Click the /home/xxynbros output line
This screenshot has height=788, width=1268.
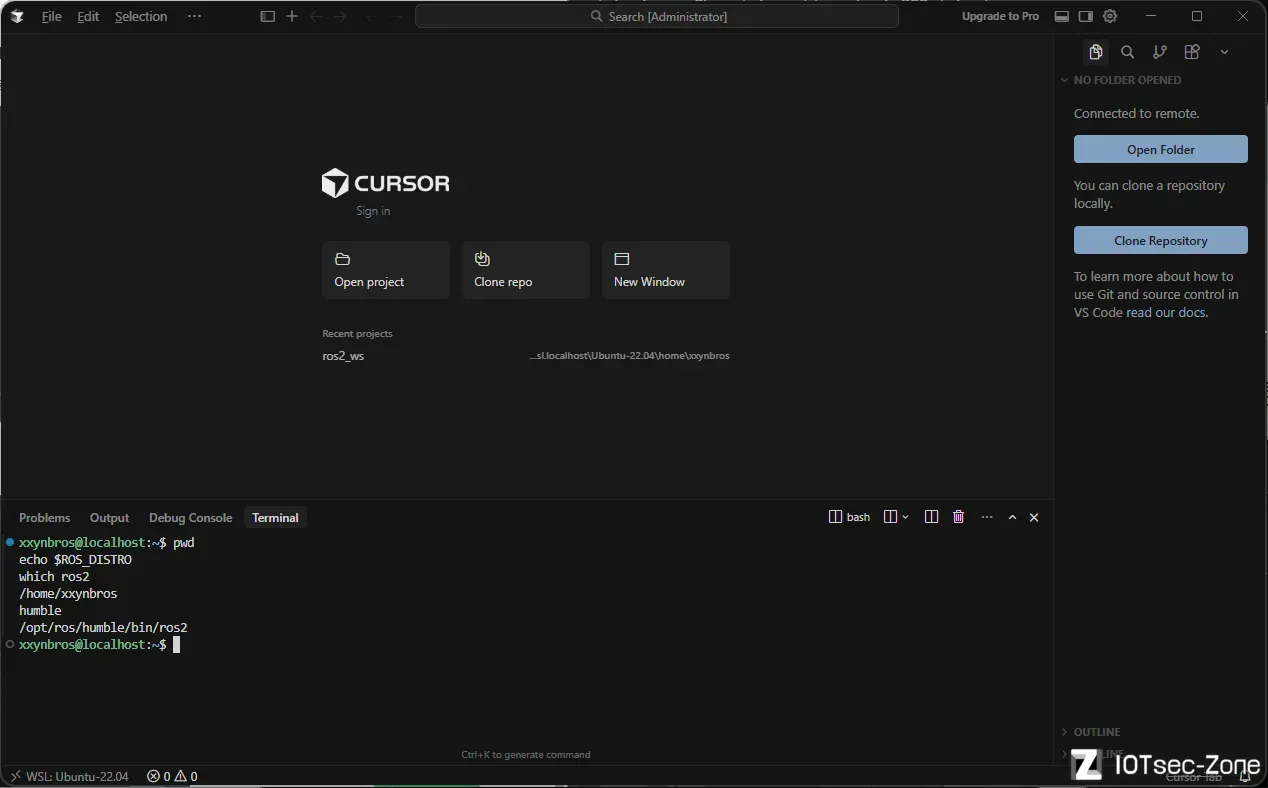point(68,594)
